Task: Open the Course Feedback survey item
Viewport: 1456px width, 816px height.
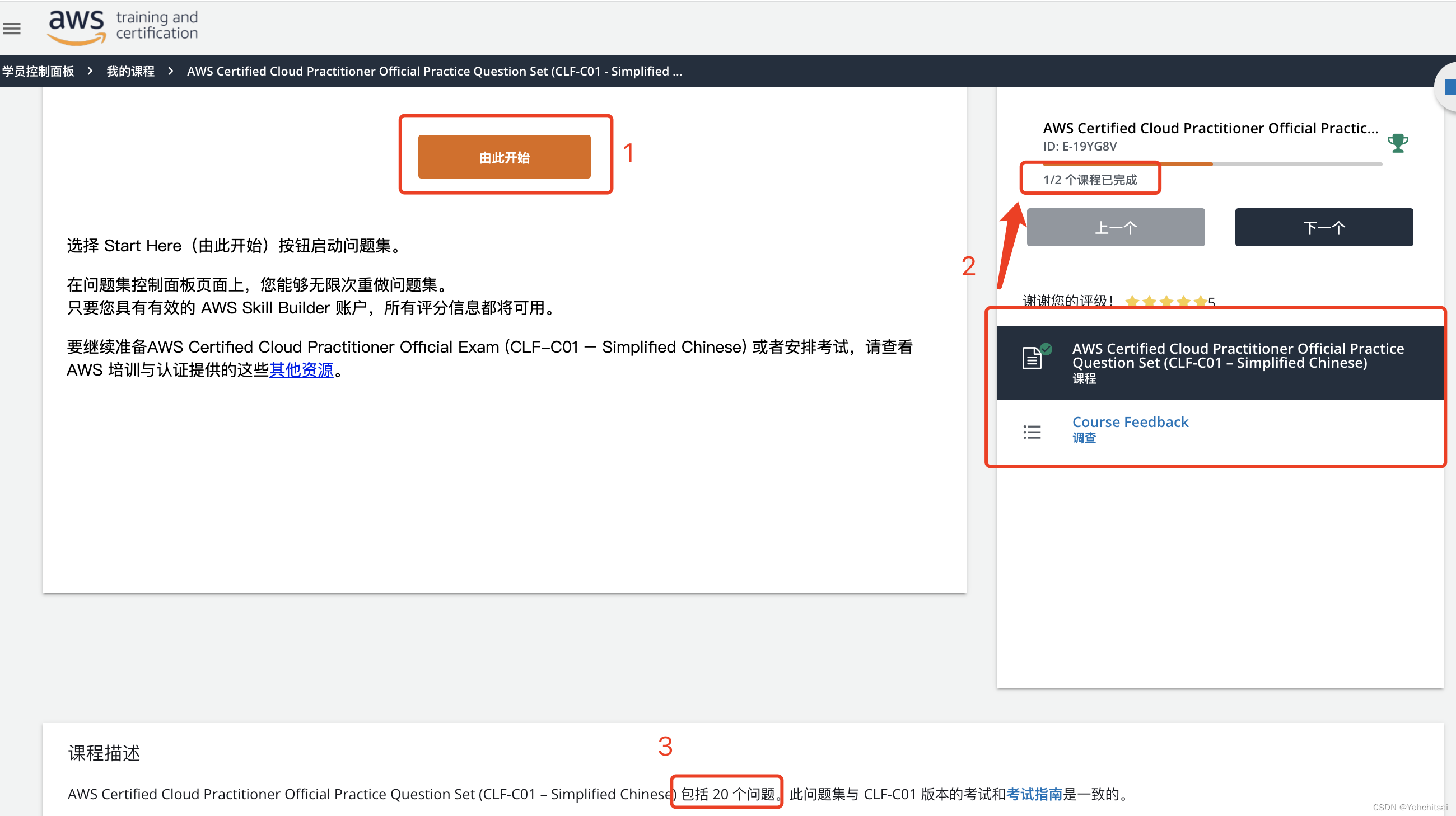Action: pos(1219,430)
